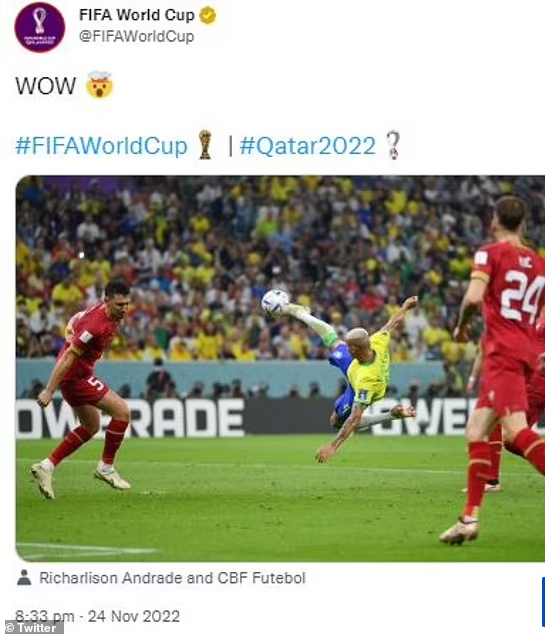Click the gold verified badge icon
545x634 pixels.
208,16
